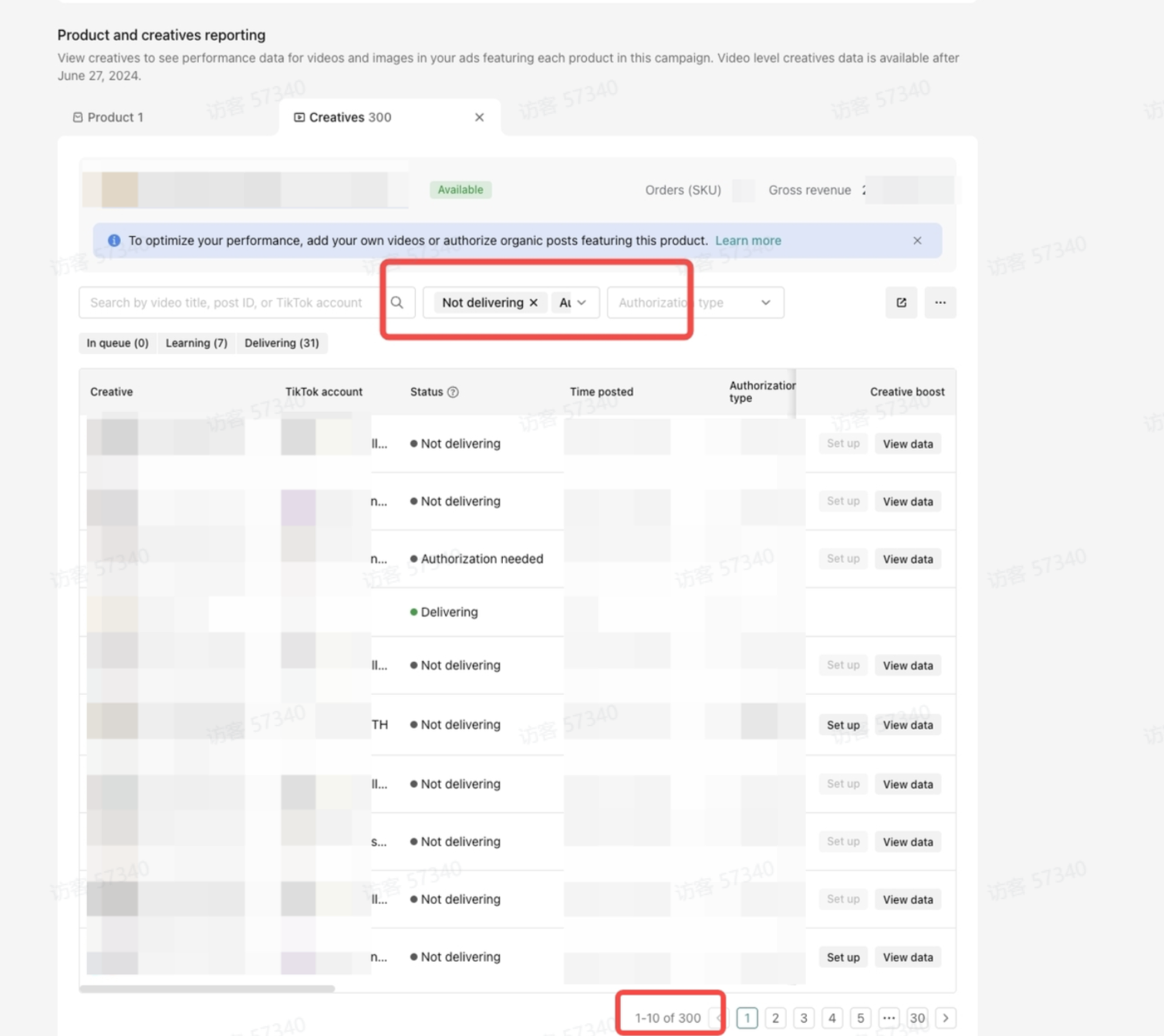This screenshot has height=1036, width=1164.
Task: Remove the Not delivering filter chip
Action: pos(534,302)
